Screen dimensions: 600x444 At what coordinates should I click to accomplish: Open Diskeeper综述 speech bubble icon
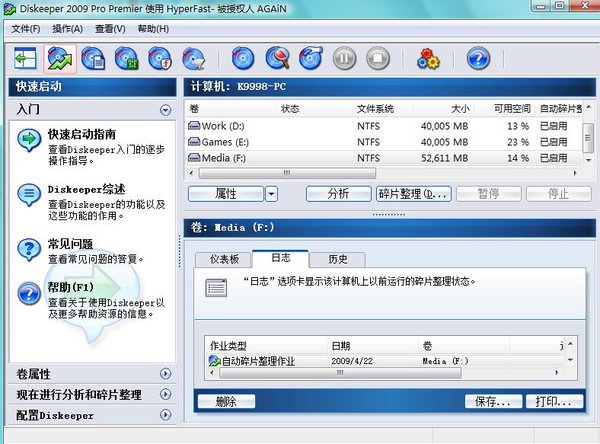point(29,195)
